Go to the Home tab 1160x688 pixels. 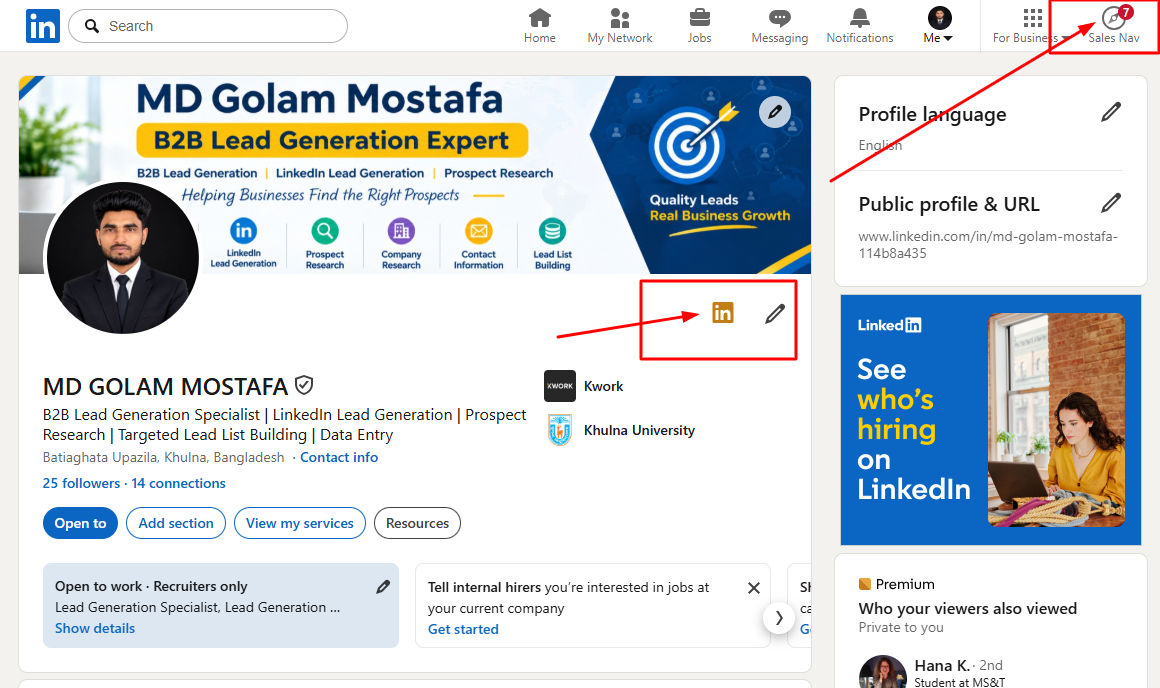(539, 26)
